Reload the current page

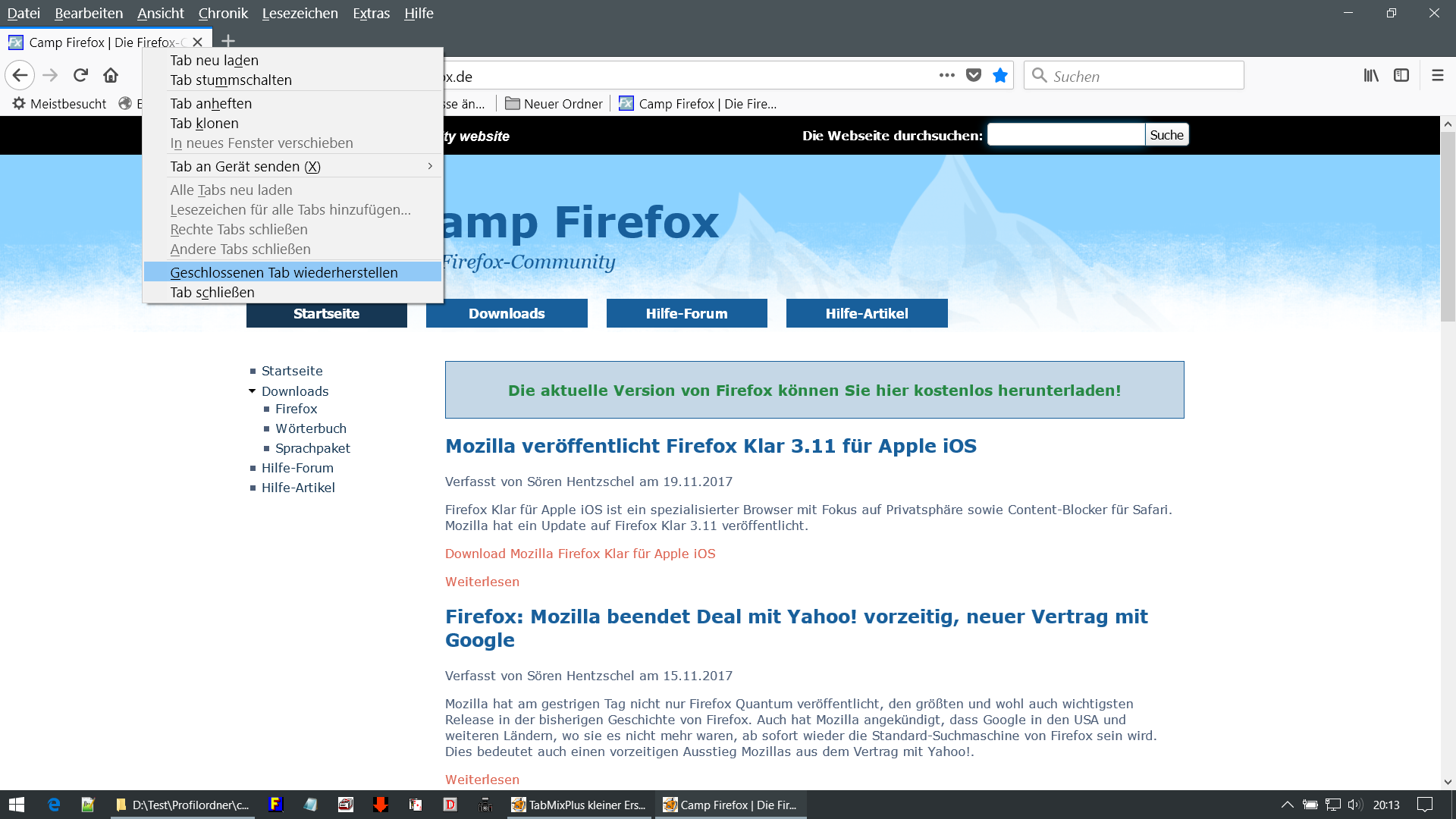[x=80, y=75]
